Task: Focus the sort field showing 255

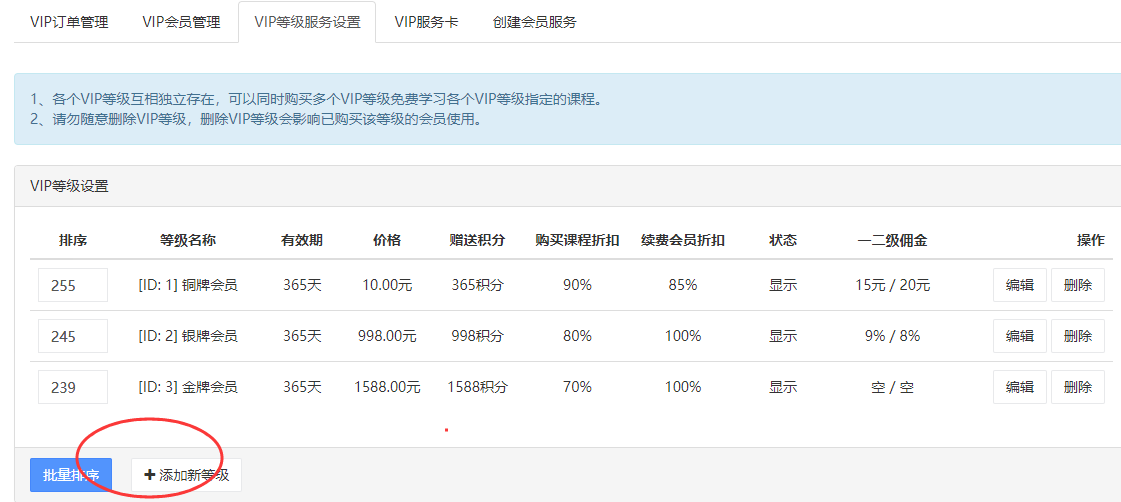Action: pos(73,285)
